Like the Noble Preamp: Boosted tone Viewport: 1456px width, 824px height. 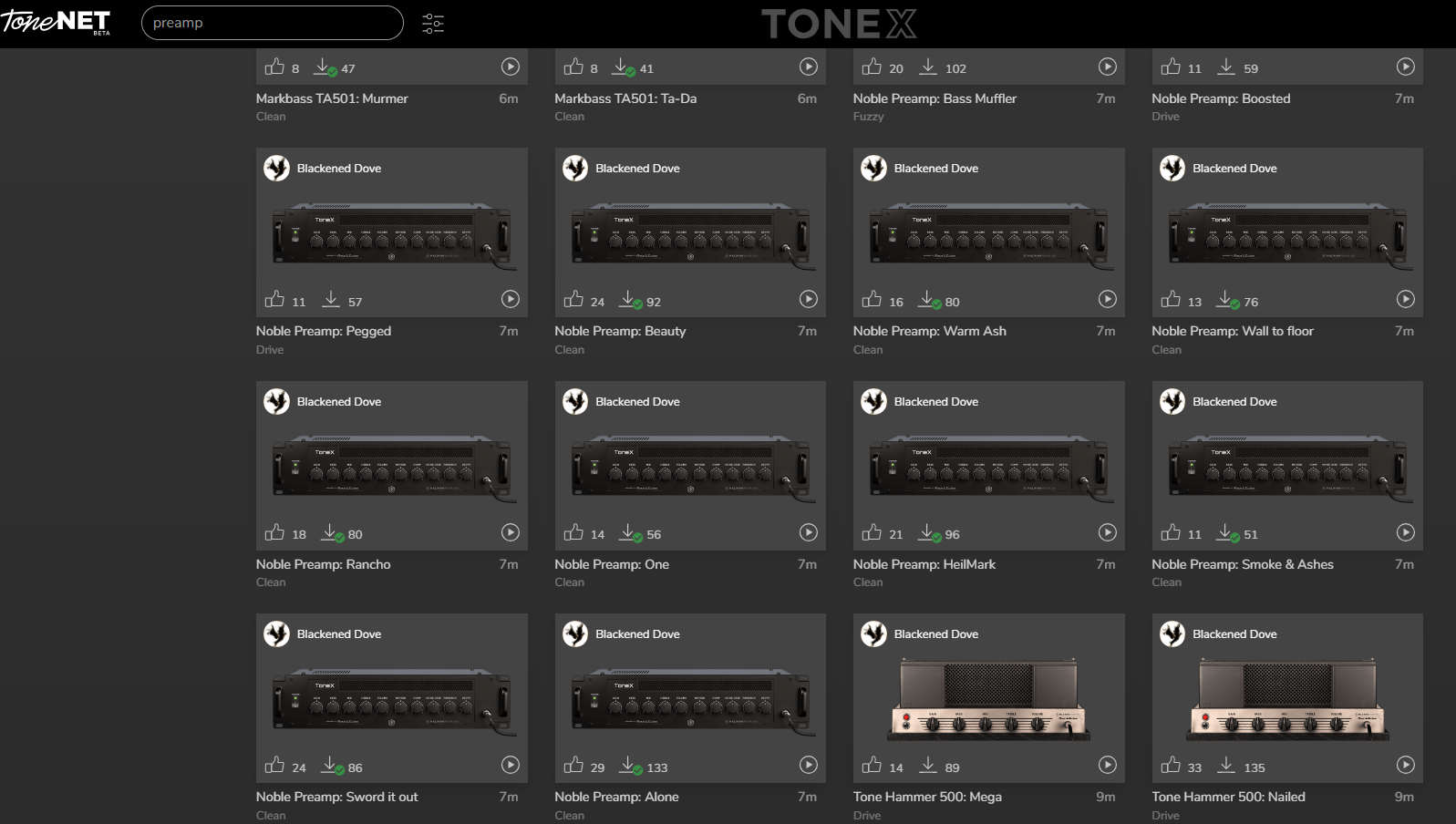click(1171, 67)
